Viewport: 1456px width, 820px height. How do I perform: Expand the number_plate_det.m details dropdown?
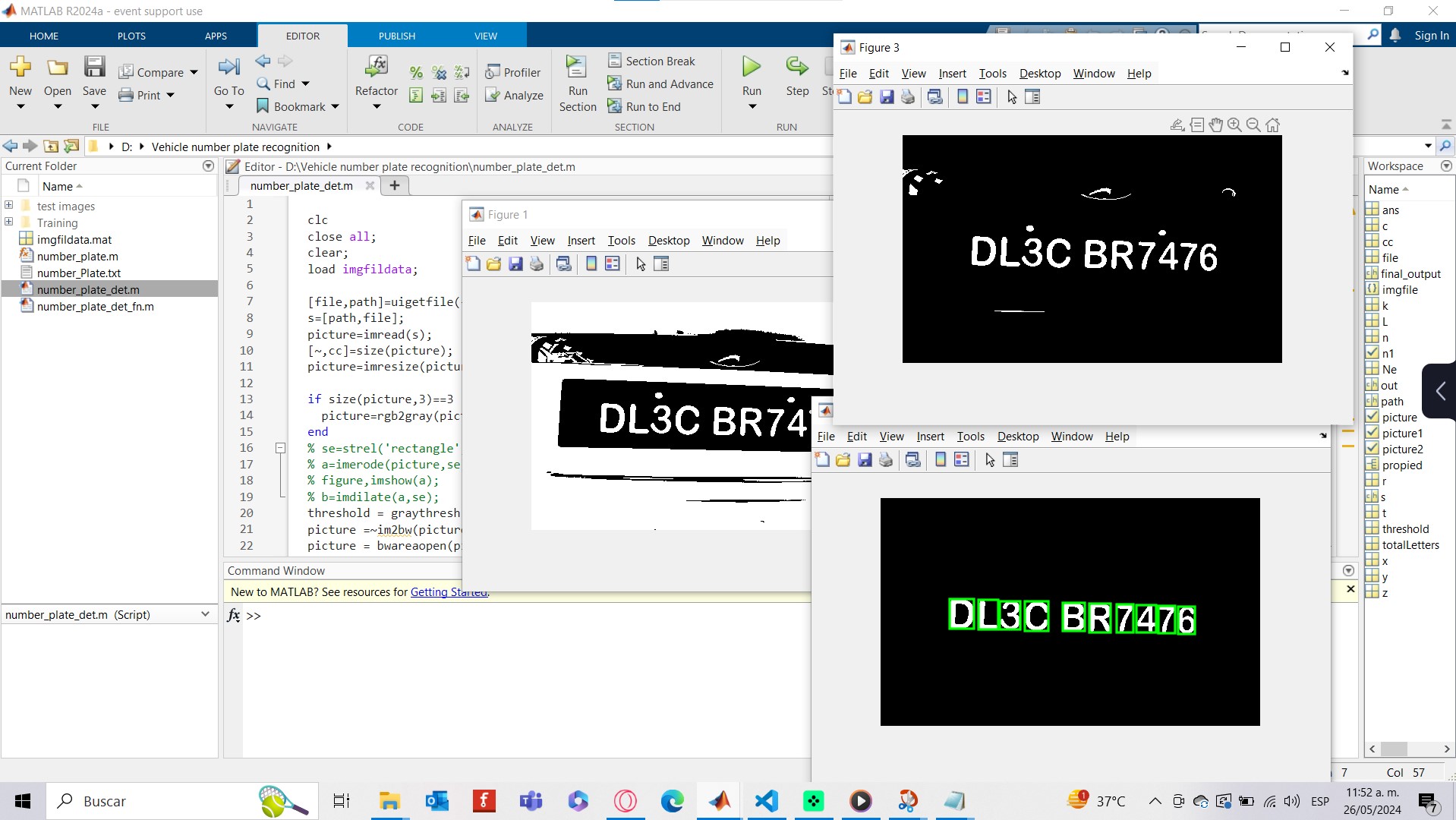(205, 614)
